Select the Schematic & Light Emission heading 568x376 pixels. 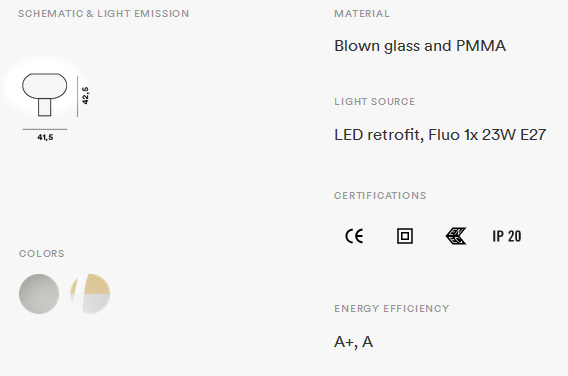coord(104,14)
